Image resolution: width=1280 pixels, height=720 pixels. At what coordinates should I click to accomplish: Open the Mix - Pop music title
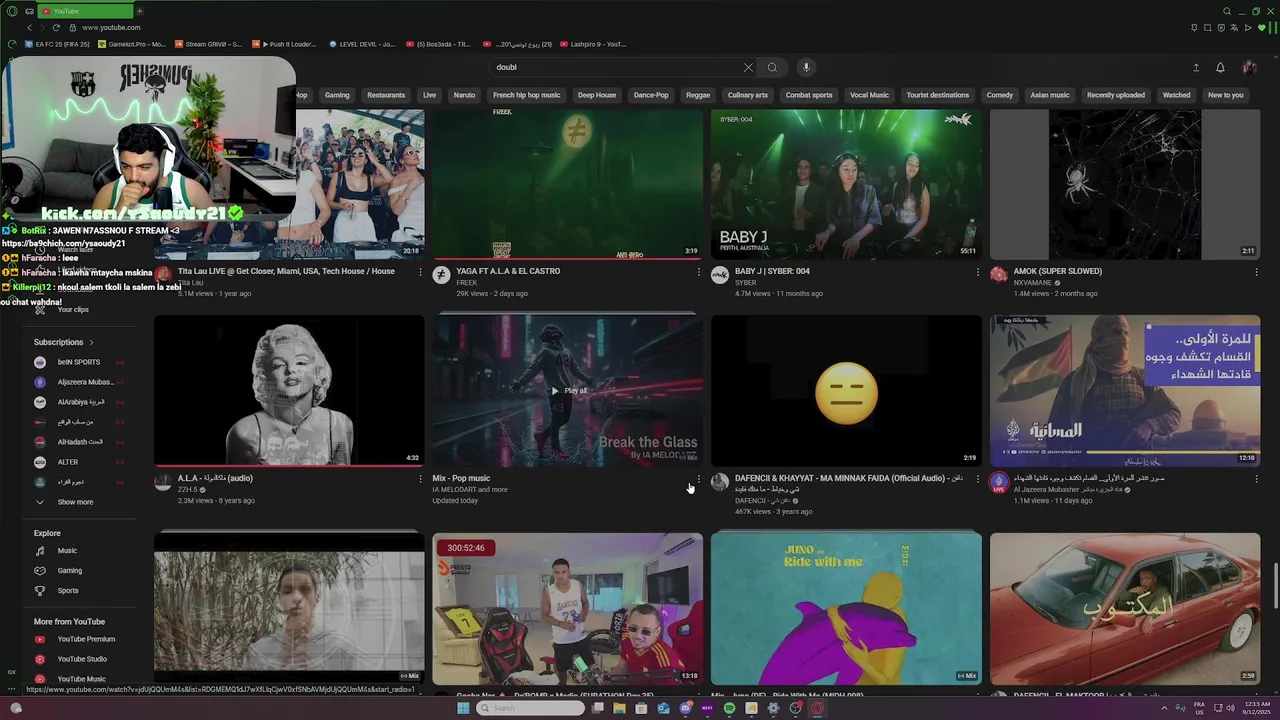tap(461, 478)
